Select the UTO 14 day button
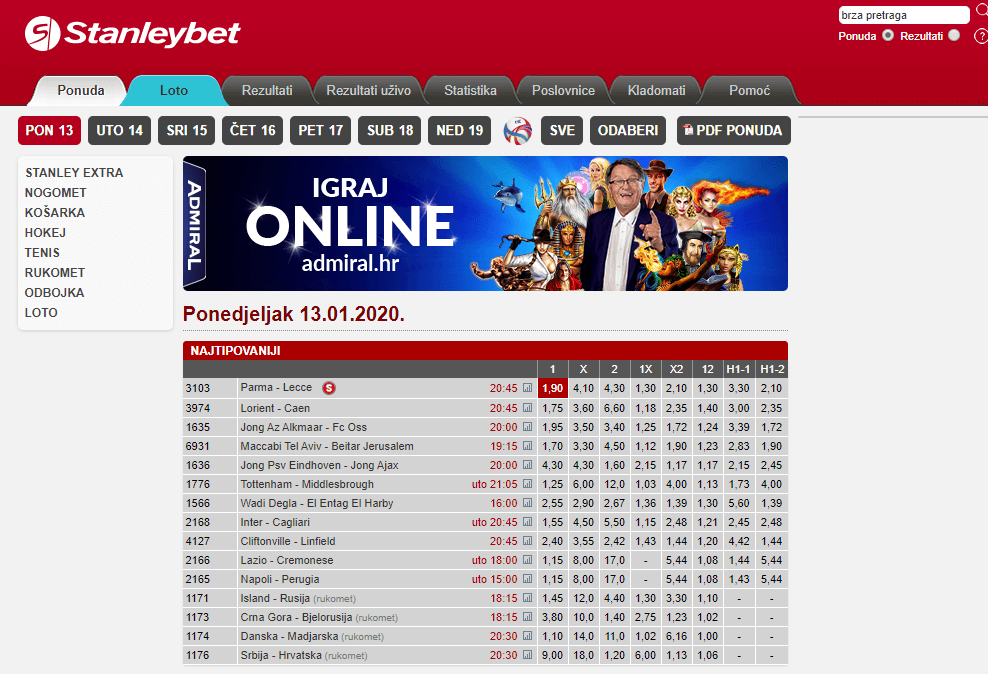Viewport: 988px width, 674px height. [119, 130]
